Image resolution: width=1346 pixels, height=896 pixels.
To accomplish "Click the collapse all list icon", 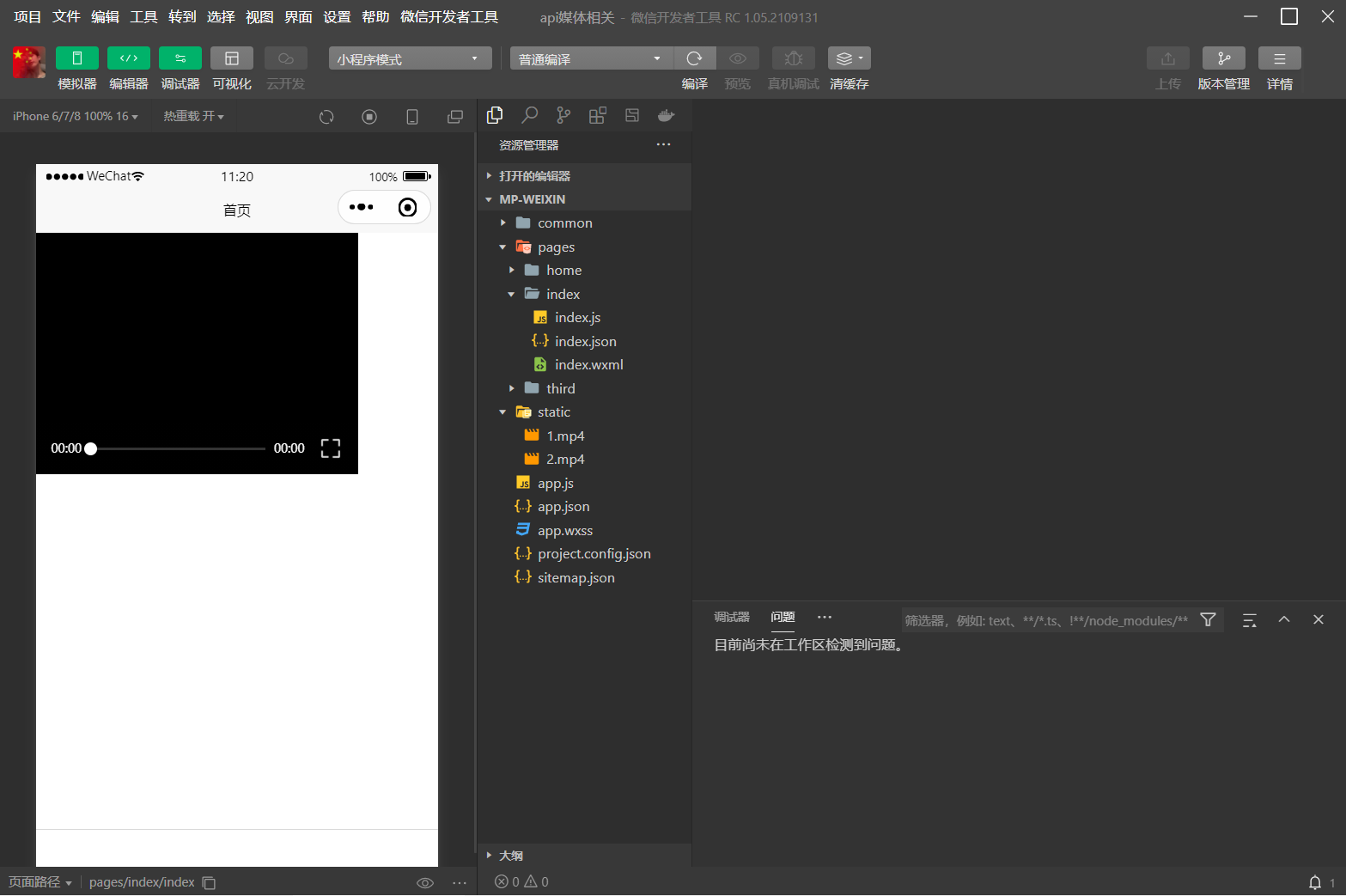I will coord(1250,619).
